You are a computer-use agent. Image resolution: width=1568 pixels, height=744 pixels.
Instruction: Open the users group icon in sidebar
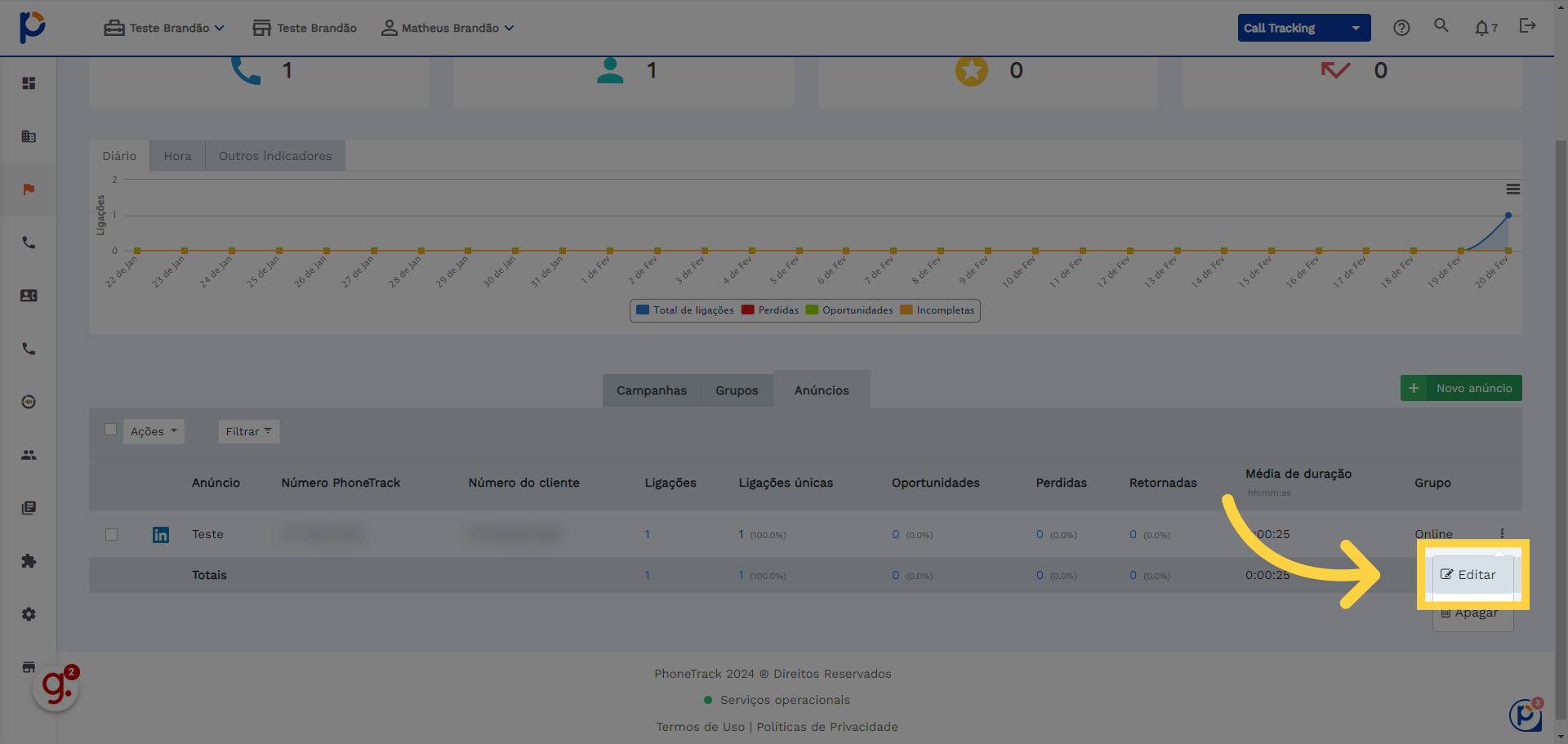point(29,455)
